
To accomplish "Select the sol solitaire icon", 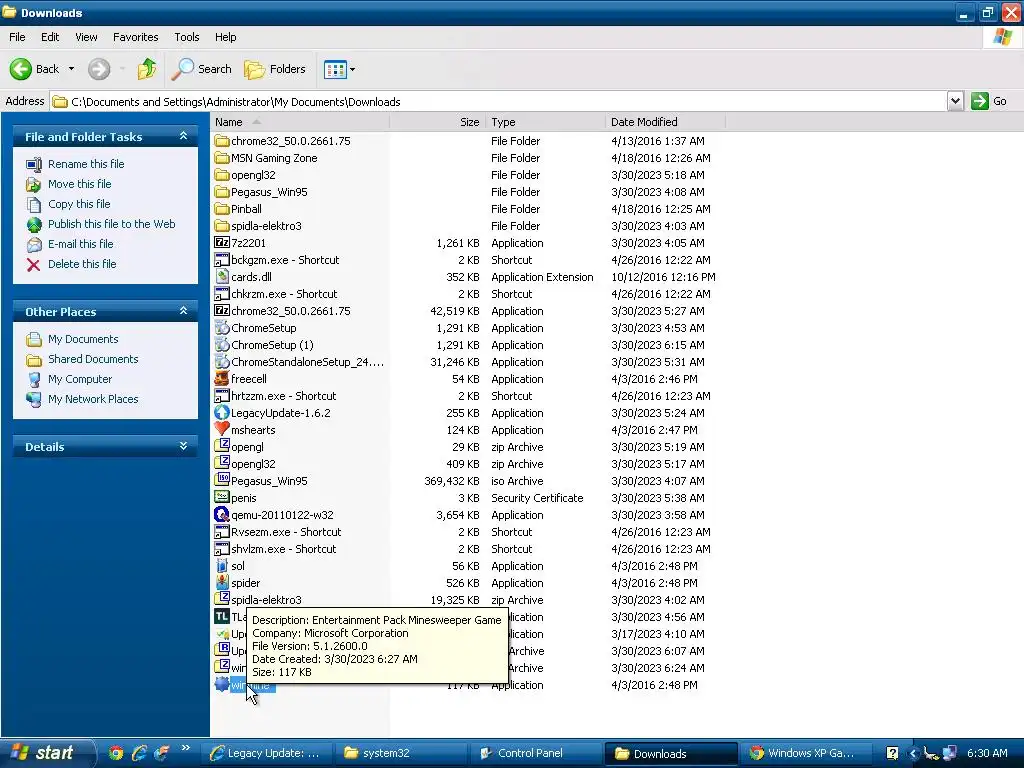I will 222,566.
